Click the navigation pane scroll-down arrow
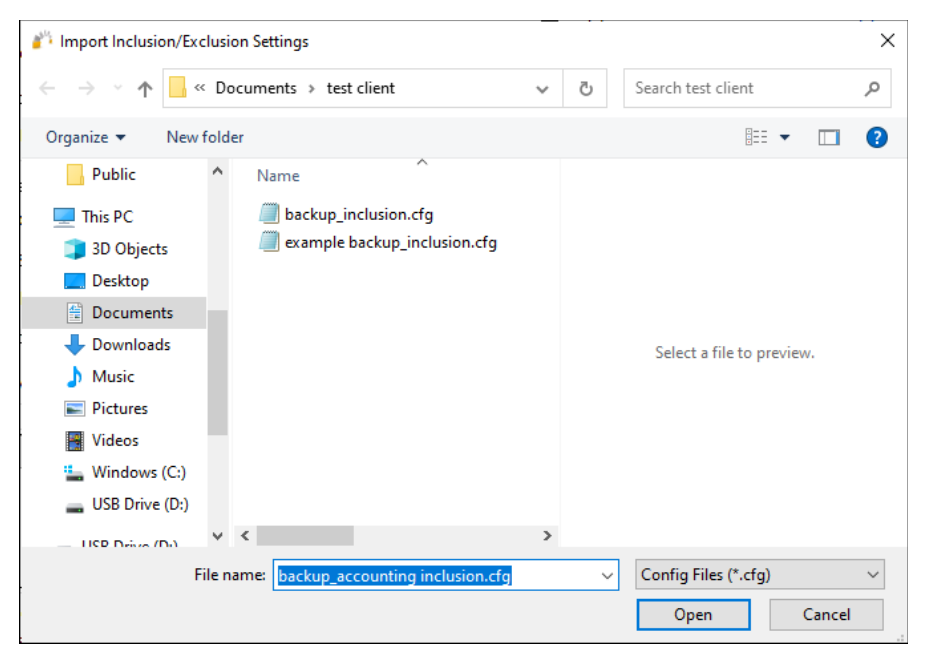The height and width of the screenshot is (663, 927). (x=218, y=536)
